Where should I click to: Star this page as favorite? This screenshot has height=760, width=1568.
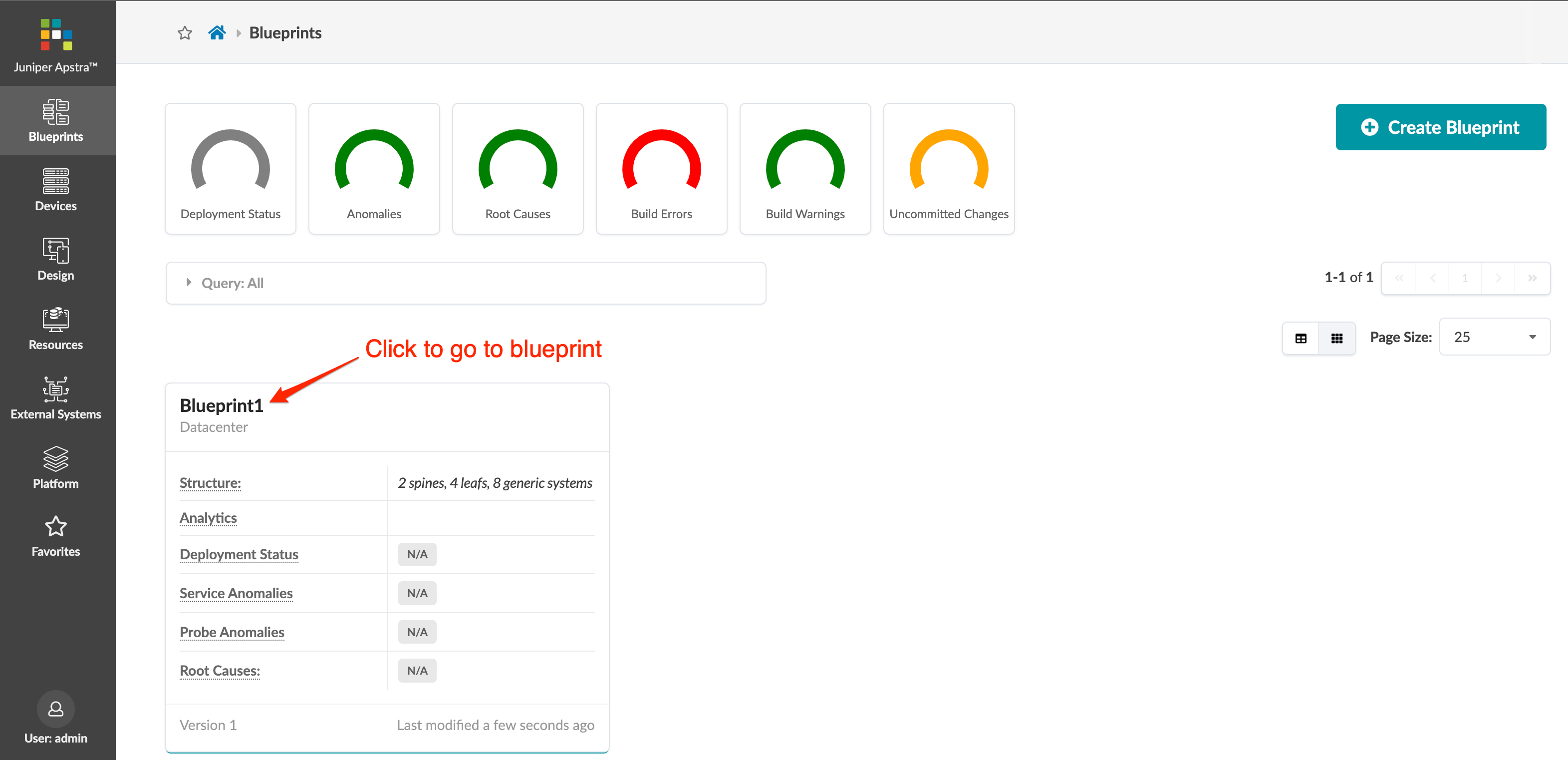pyautogui.click(x=185, y=33)
